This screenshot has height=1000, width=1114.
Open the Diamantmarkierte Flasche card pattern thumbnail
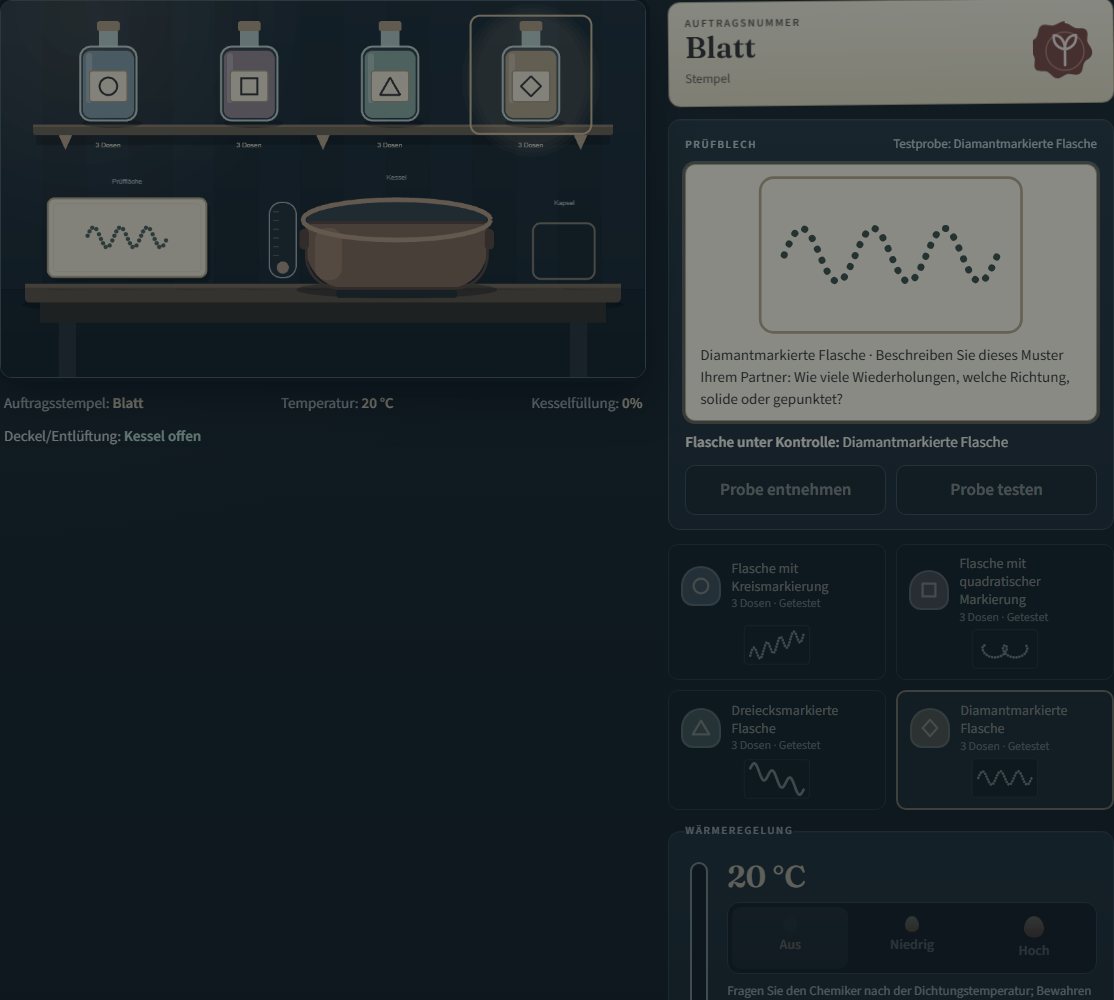pyautogui.click(x=1005, y=778)
